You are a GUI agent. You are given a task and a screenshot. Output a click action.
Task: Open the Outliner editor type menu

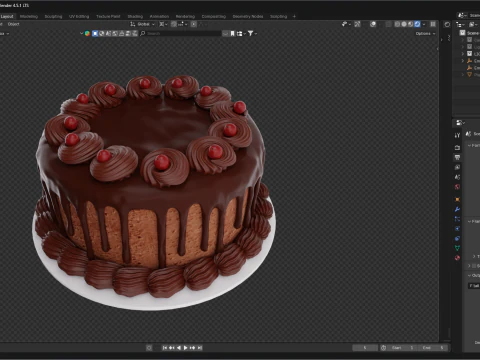point(460,24)
